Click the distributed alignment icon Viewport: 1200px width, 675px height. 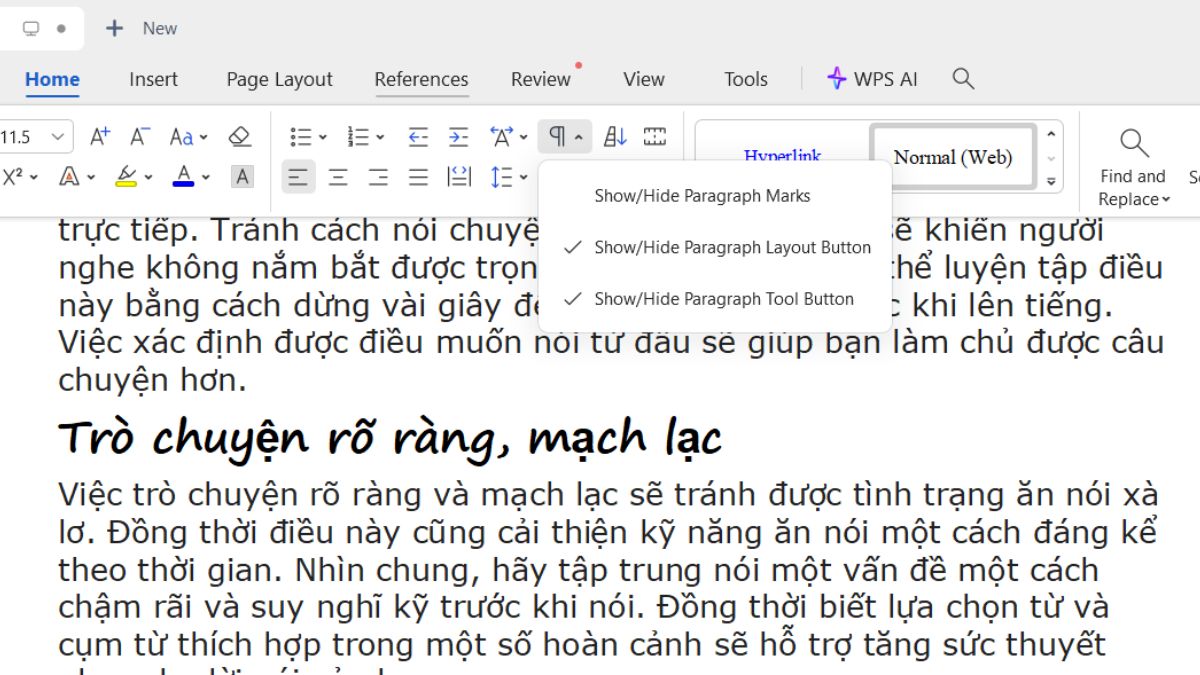[459, 177]
